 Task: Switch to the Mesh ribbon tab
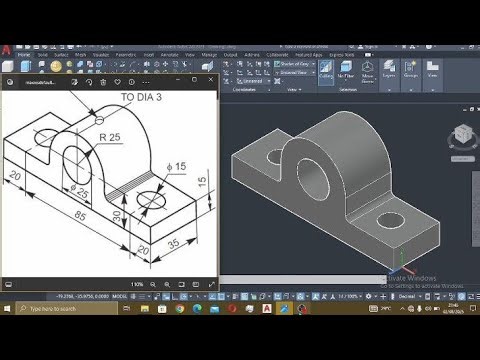coord(80,55)
